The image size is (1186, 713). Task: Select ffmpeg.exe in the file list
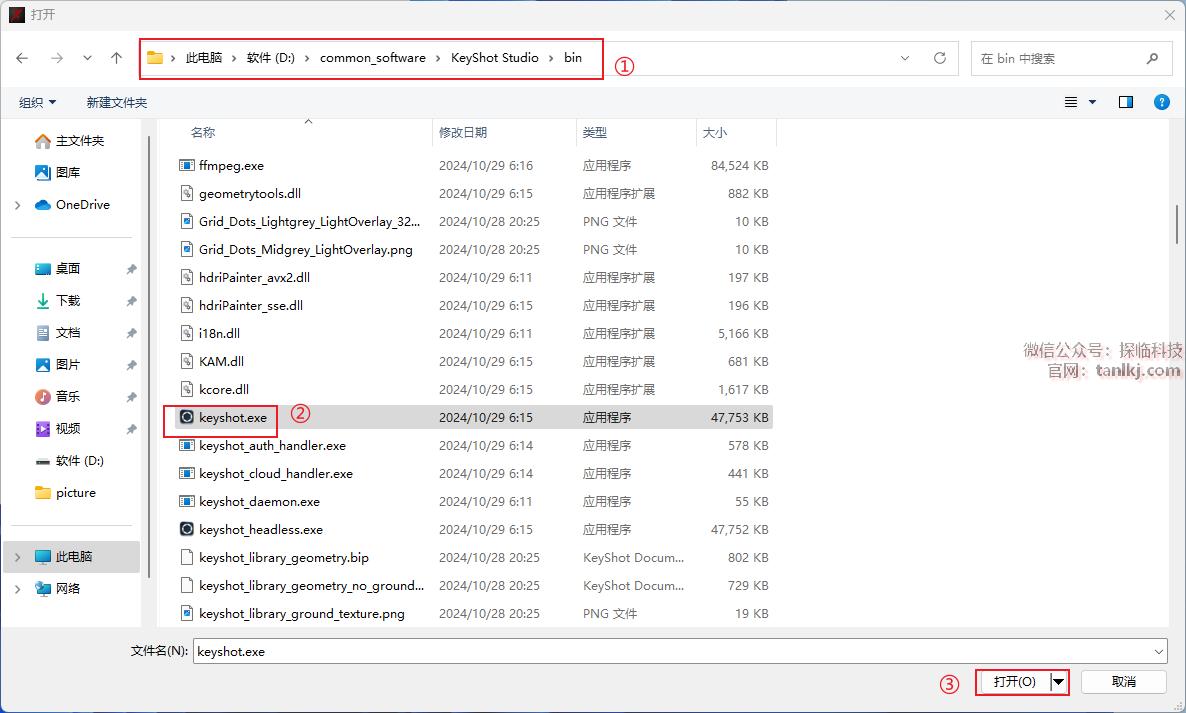(x=231, y=165)
